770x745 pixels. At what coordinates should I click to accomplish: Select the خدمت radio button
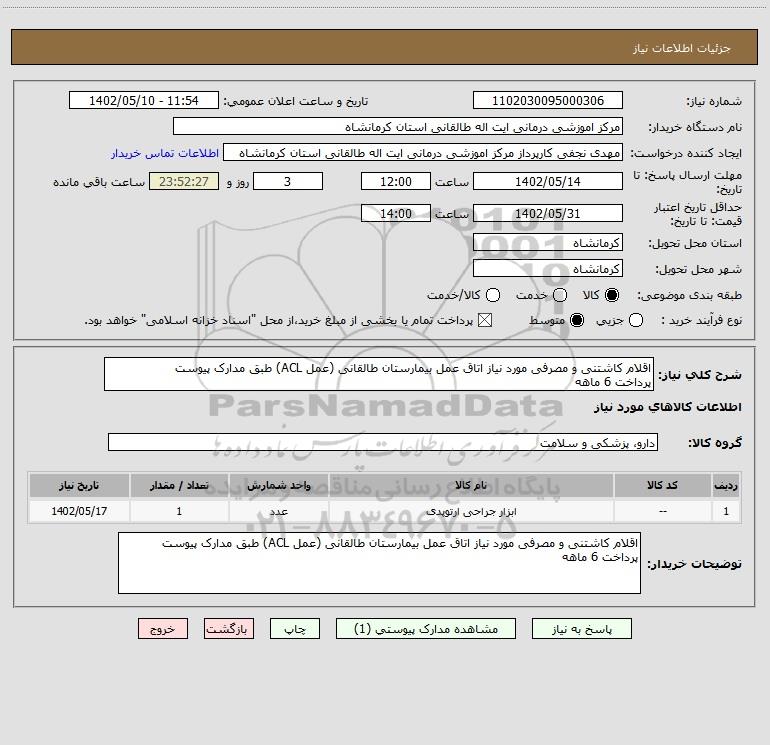560,295
